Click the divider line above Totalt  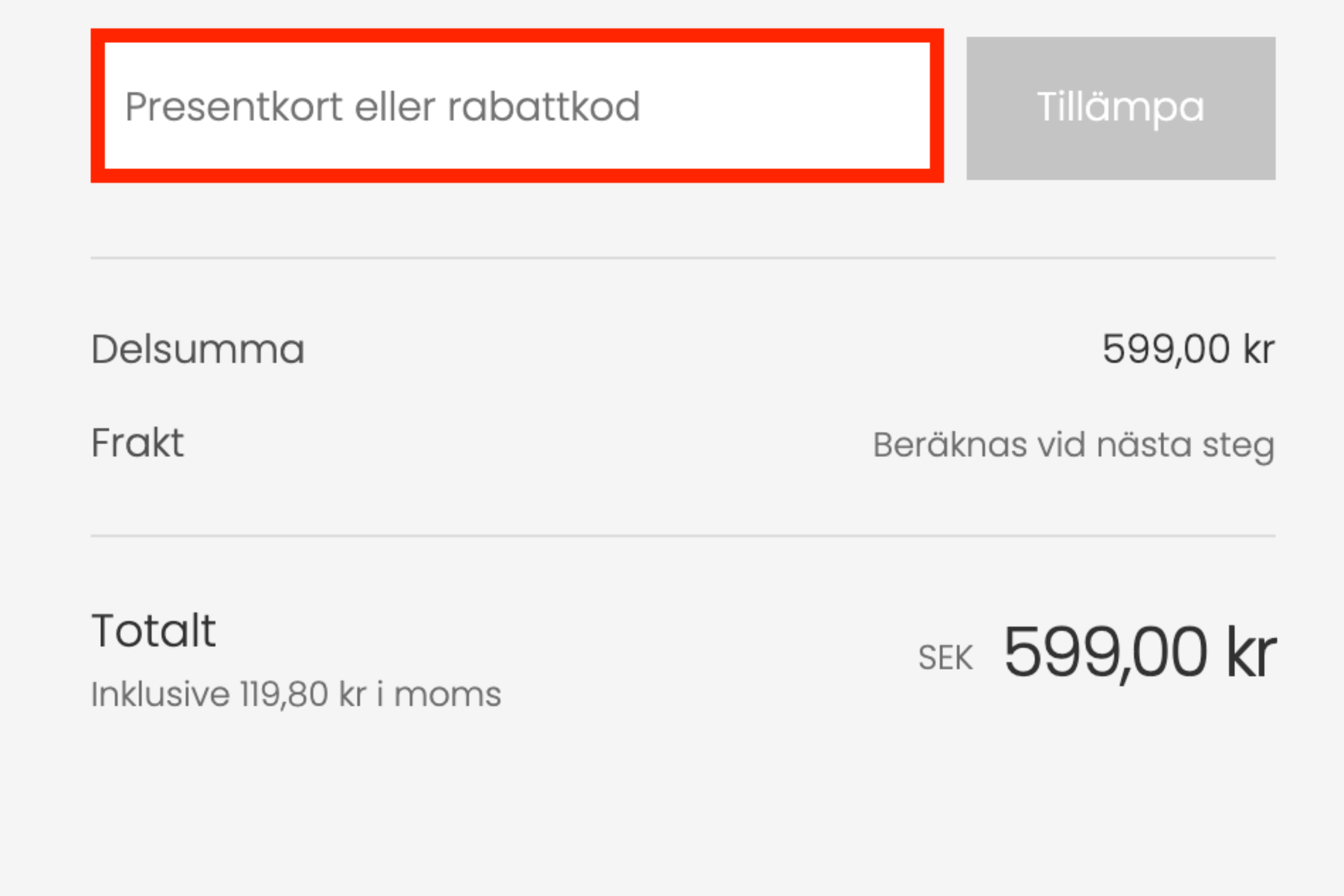point(683,536)
